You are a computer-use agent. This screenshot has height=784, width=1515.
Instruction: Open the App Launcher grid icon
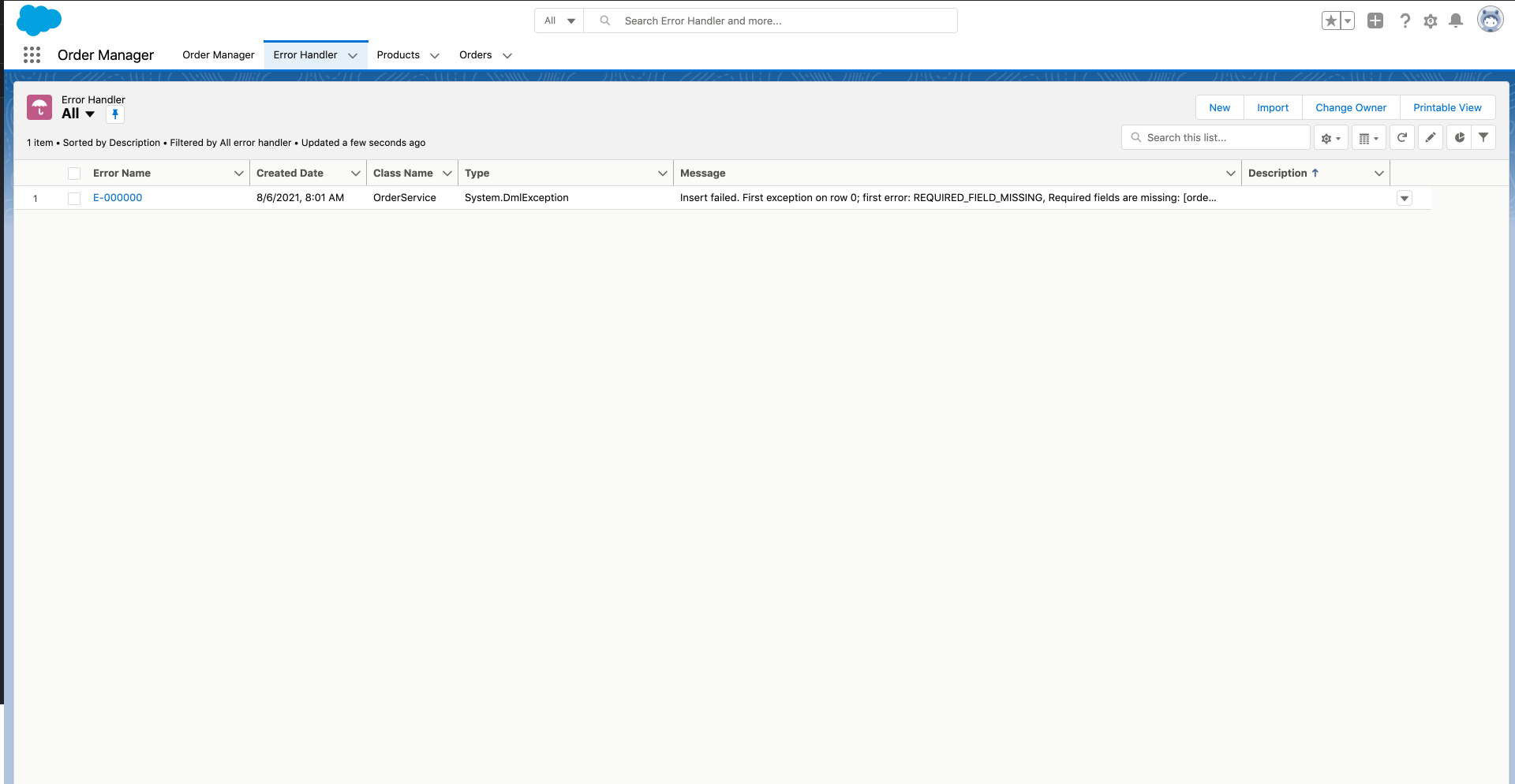(32, 54)
